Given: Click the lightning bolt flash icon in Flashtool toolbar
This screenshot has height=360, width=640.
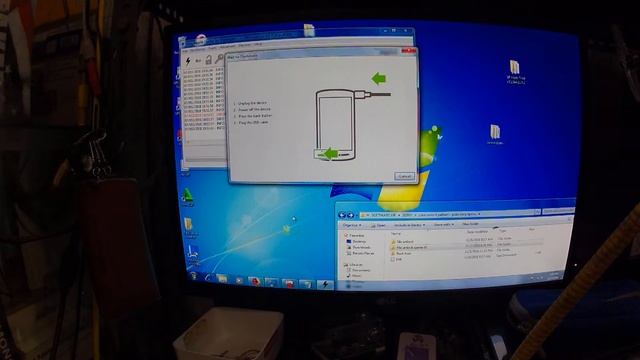Looking at the screenshot, I should tap(188, 61).
